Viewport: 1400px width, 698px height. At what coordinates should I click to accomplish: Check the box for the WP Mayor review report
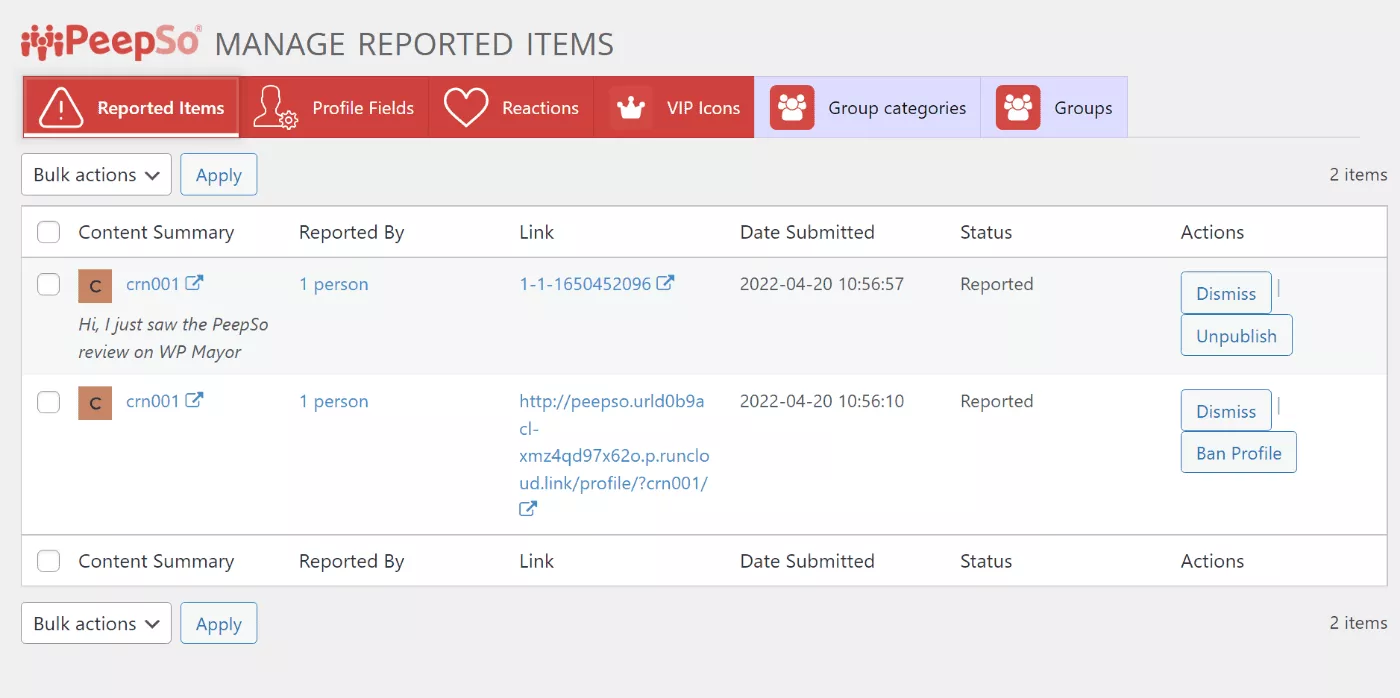pyautogui.click(x=49, y=285)
